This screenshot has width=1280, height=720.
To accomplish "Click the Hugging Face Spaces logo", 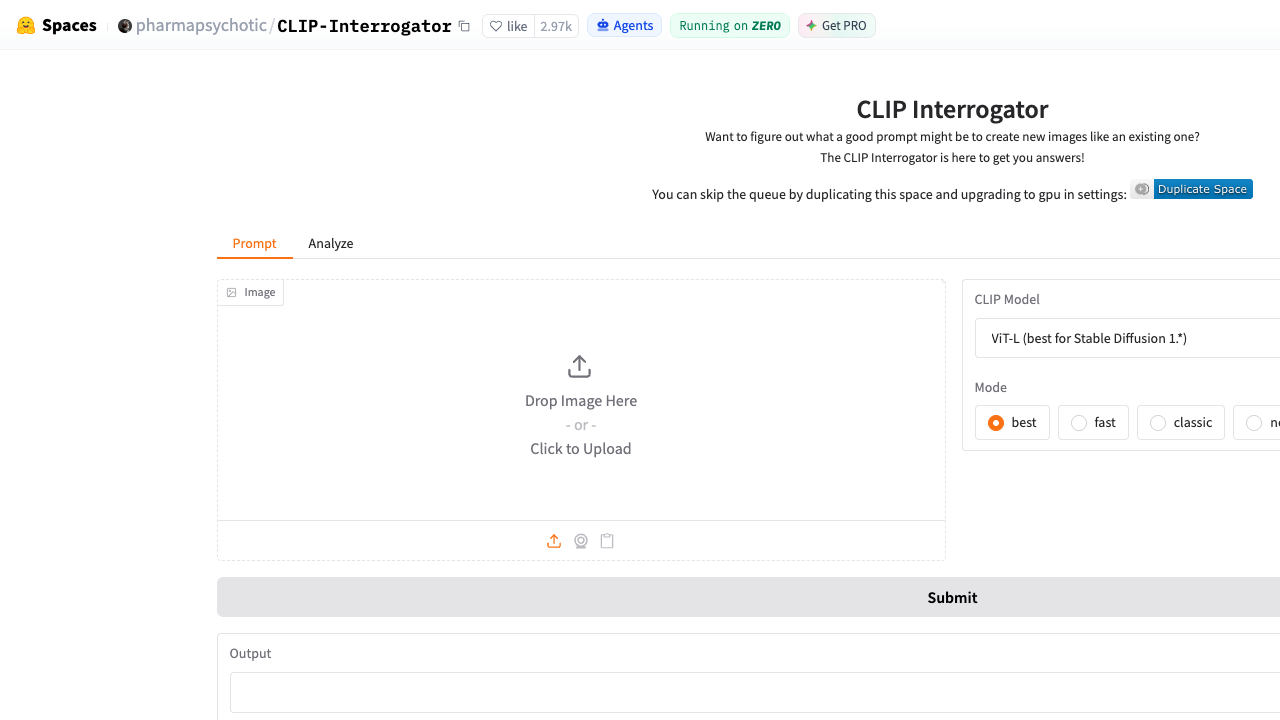I will 57,25.
